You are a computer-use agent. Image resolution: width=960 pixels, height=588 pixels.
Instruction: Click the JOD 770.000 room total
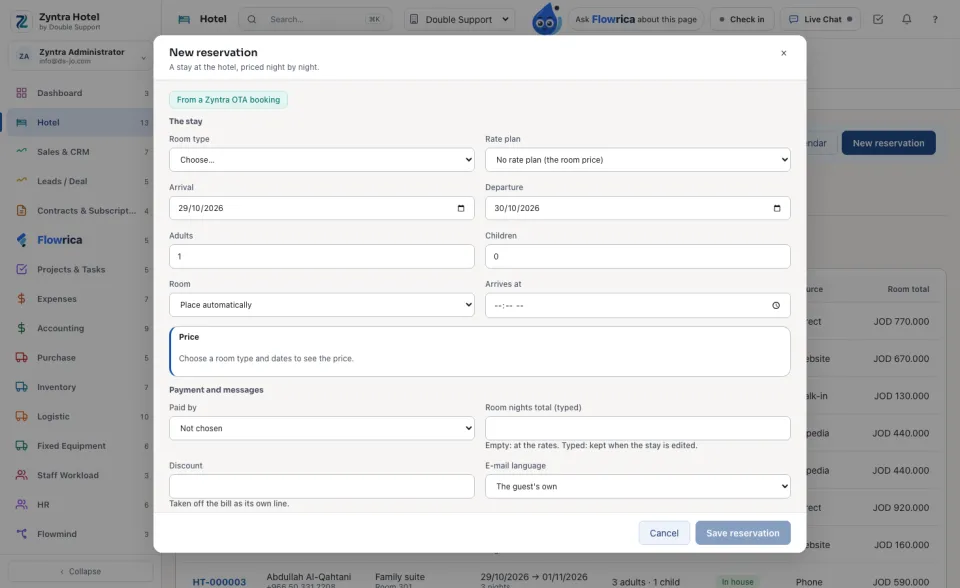pos(901,322)
